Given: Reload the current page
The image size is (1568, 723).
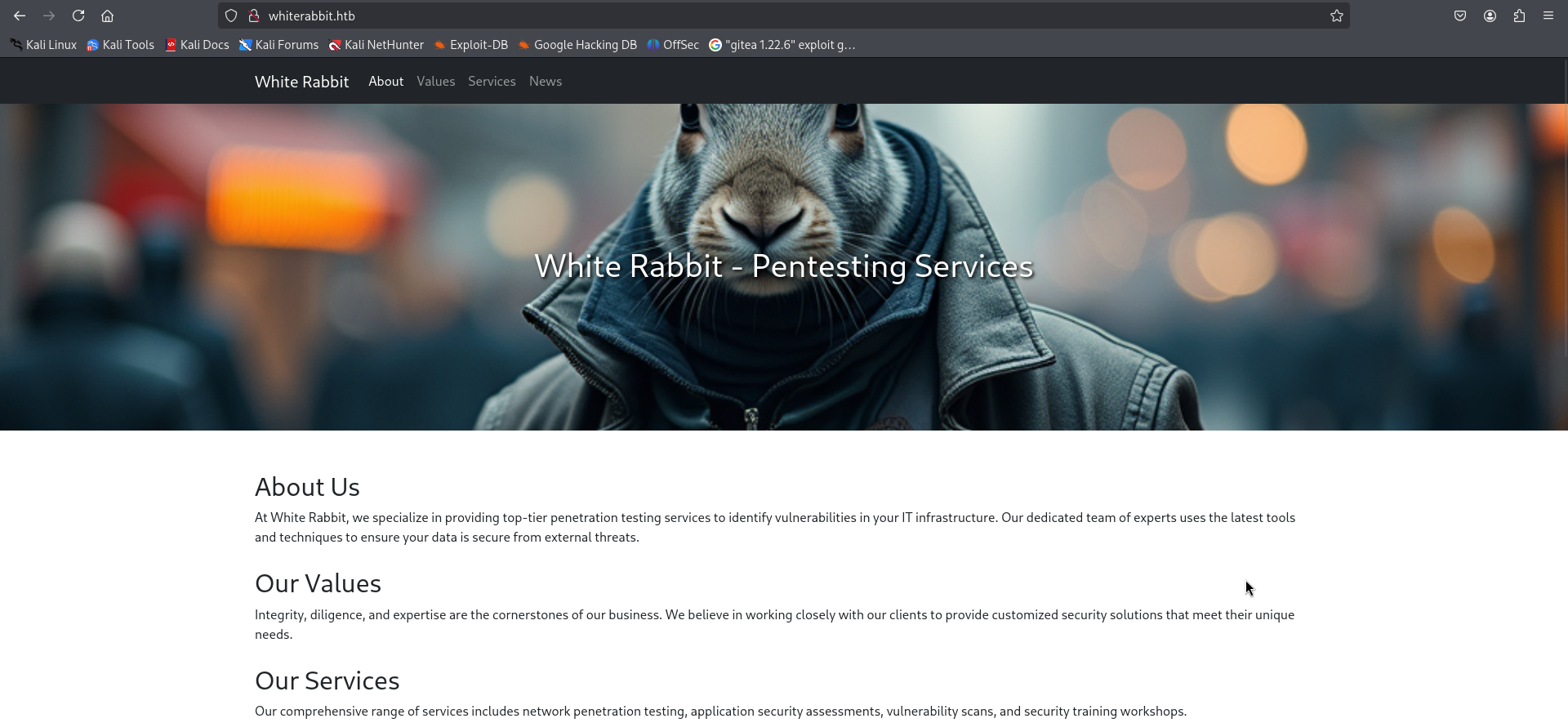Looking at the screenshot, I should (x=78, y=16).
